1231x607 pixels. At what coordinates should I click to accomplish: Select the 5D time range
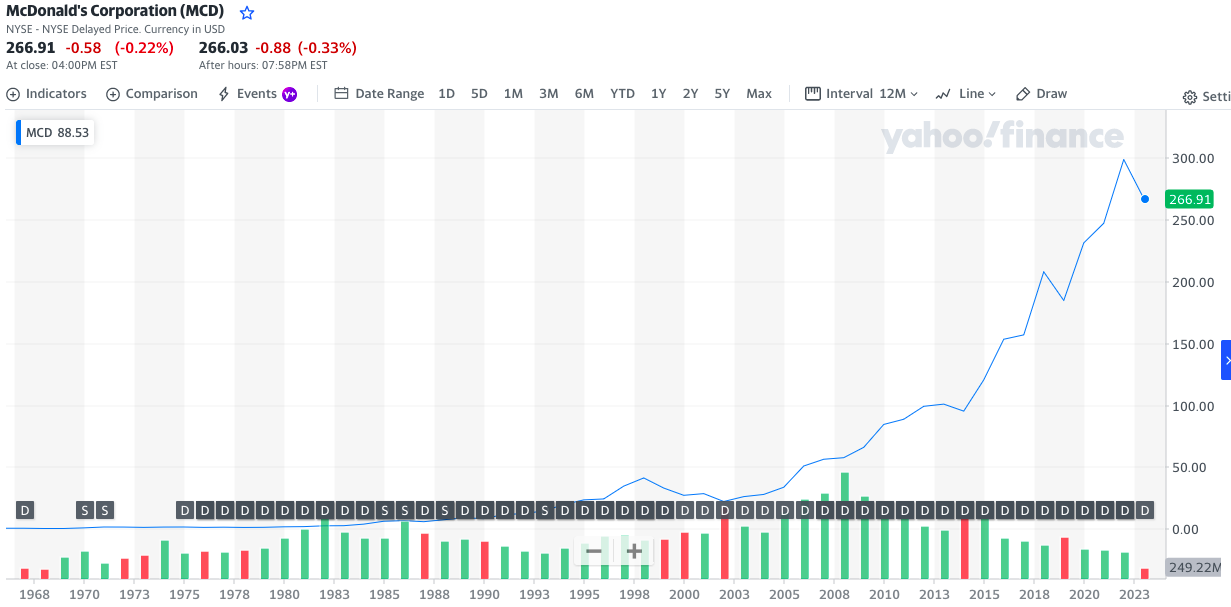(x=479, y=94)
